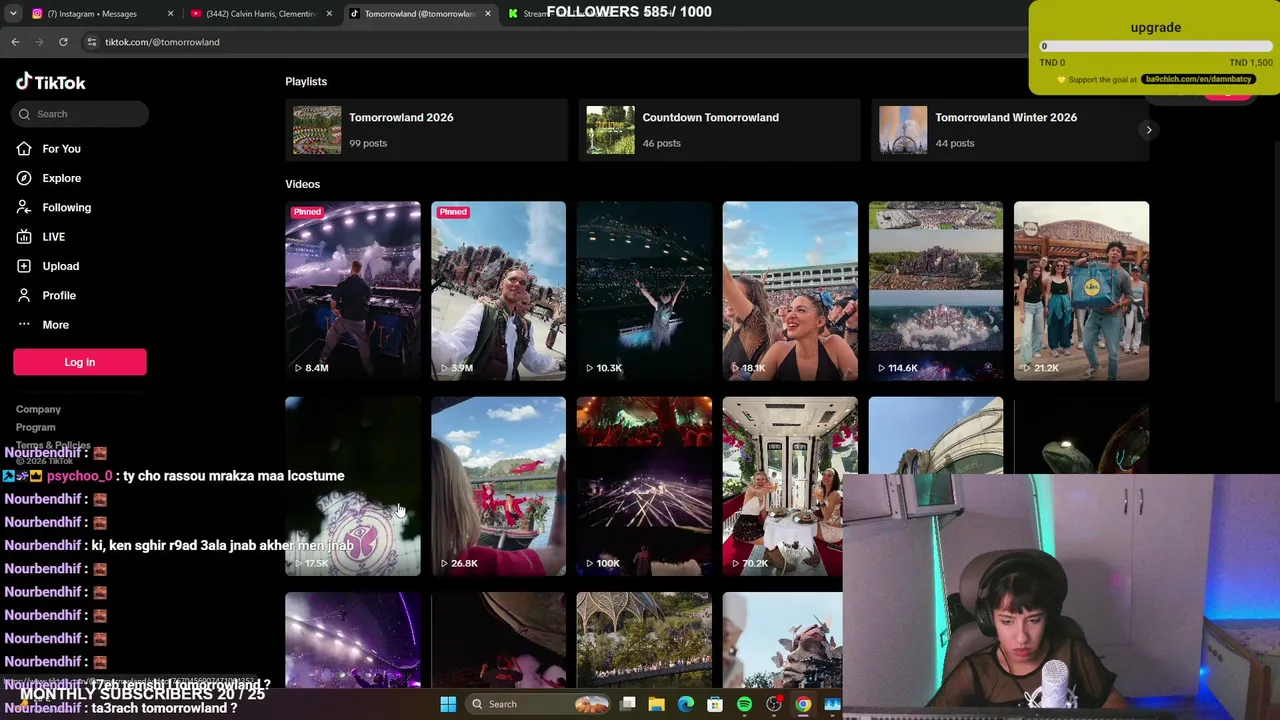Play the pinned video with 3.9M views

click(x=498, y=291)
